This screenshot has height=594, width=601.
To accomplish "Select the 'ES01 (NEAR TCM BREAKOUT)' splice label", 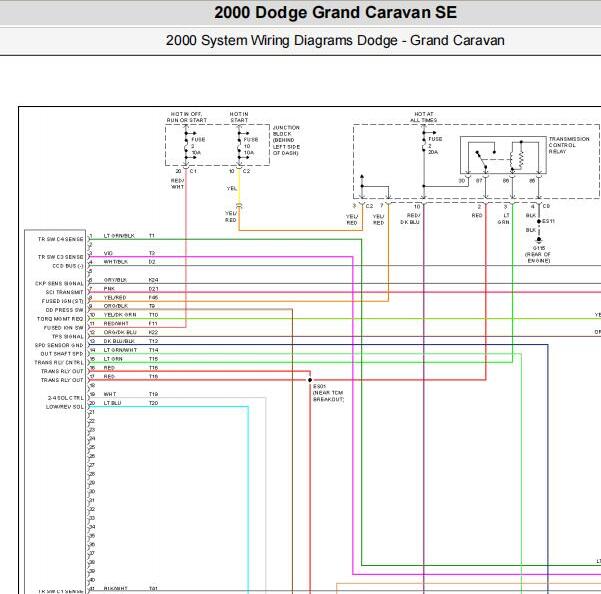I will [328, 393].
